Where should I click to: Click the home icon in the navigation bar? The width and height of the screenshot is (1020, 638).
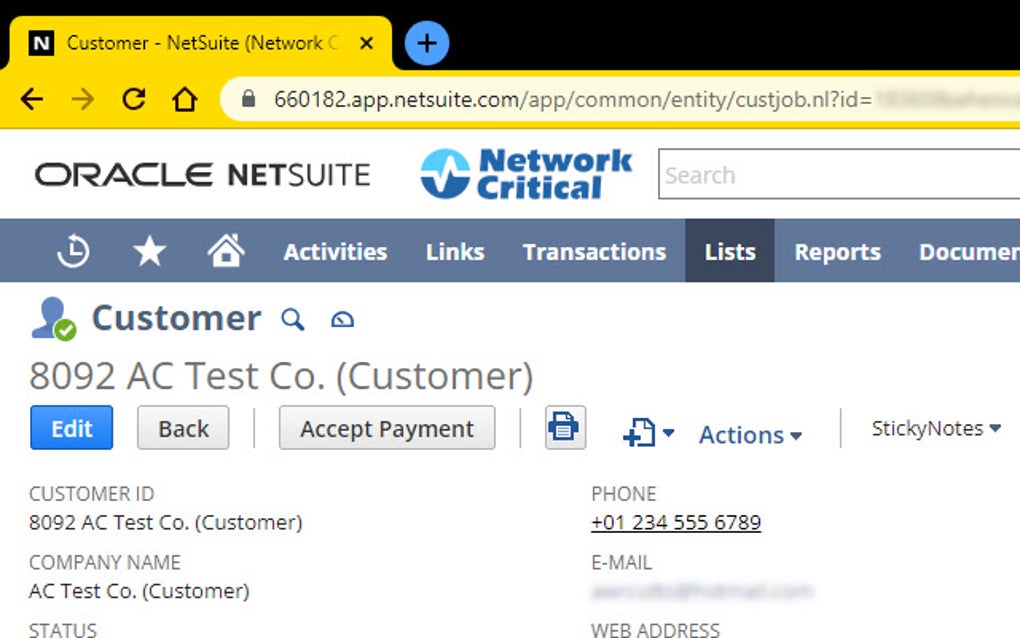tap(226, 250)
